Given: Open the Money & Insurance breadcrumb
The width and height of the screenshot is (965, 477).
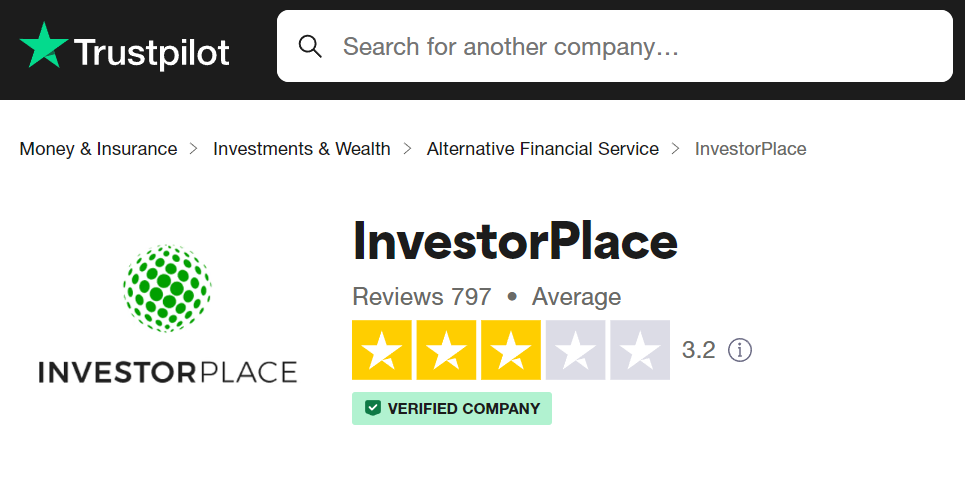Looking at the screenshot, I should point(98,149).
